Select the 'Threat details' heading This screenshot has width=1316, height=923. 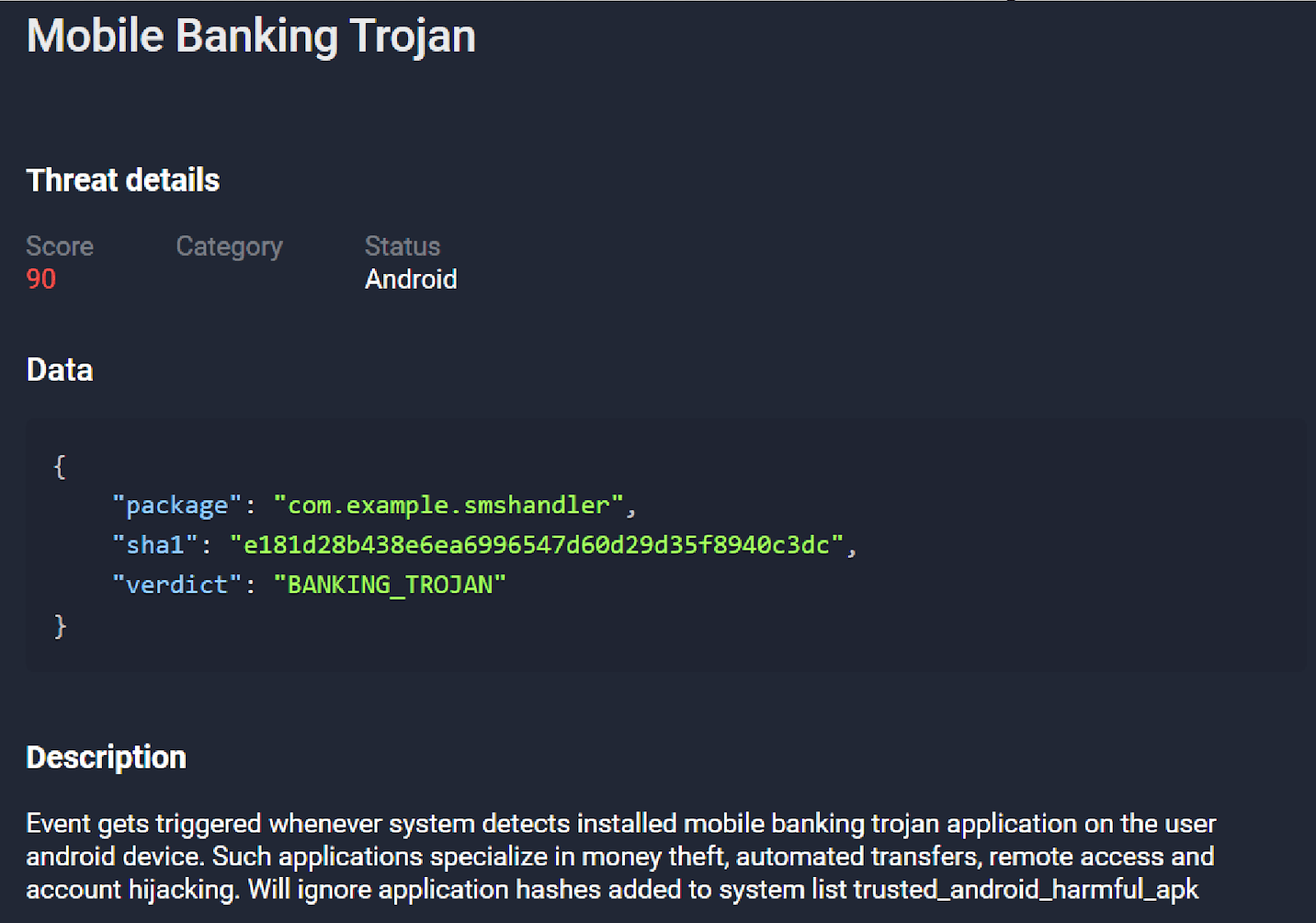[123, 180]
